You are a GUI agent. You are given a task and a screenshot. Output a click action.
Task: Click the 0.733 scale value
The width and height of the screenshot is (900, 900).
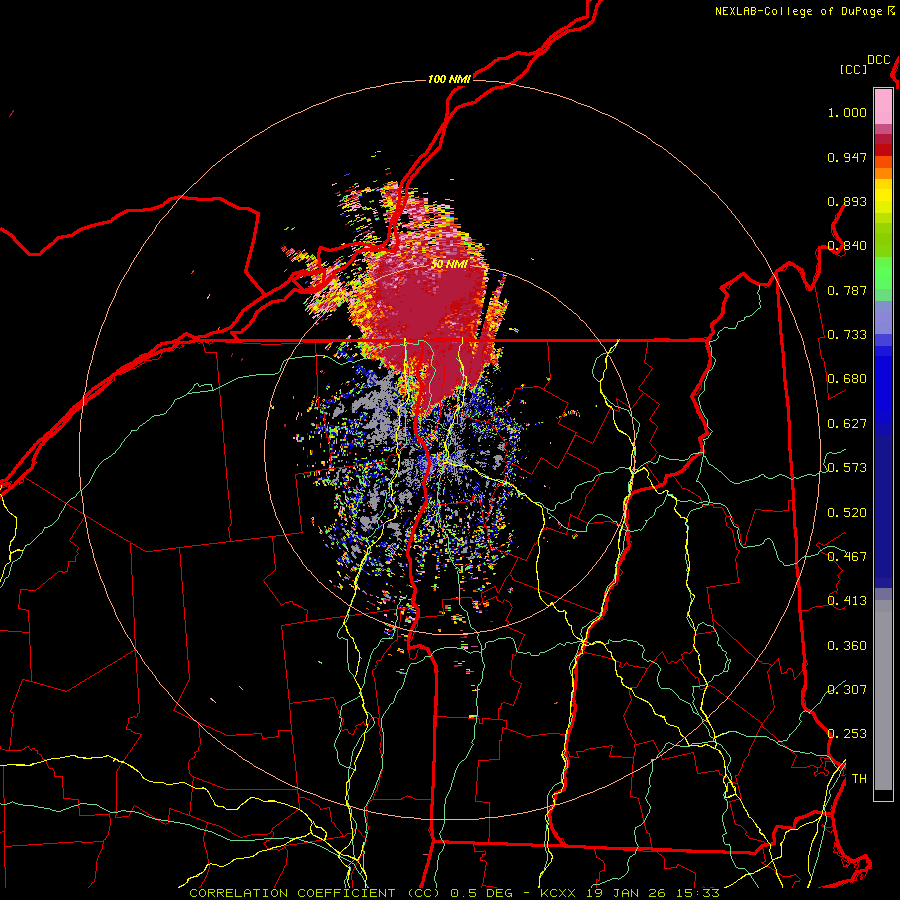847,335
